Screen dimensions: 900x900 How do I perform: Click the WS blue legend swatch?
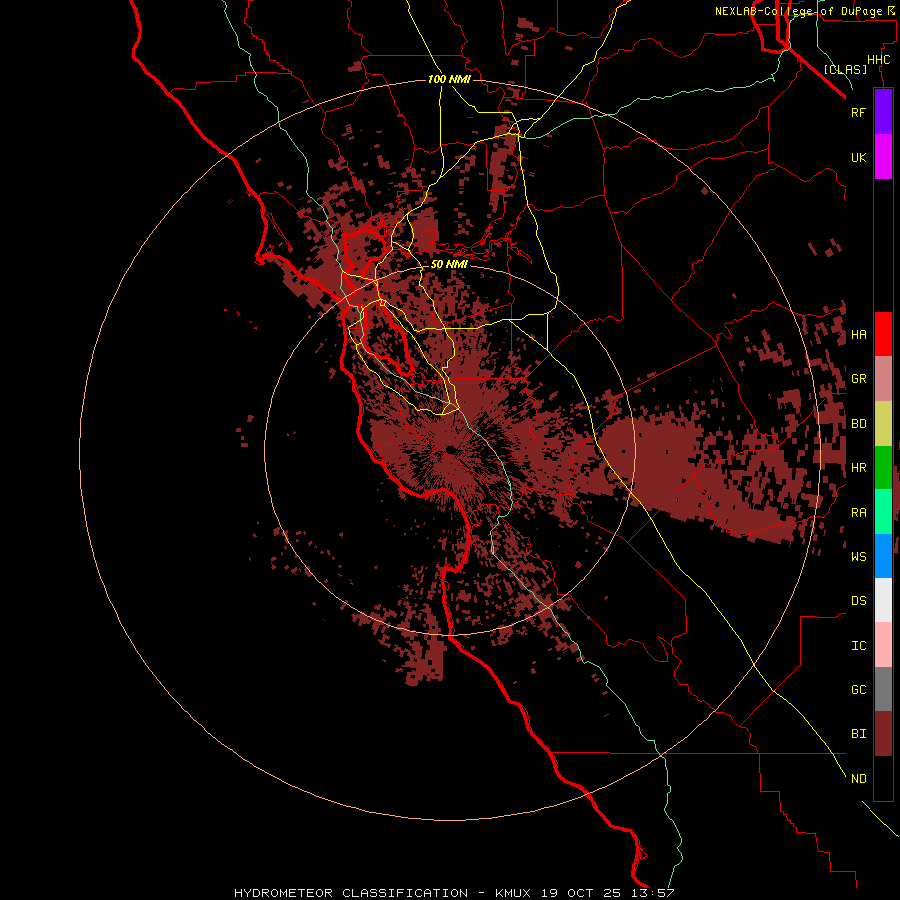(883, 556)
